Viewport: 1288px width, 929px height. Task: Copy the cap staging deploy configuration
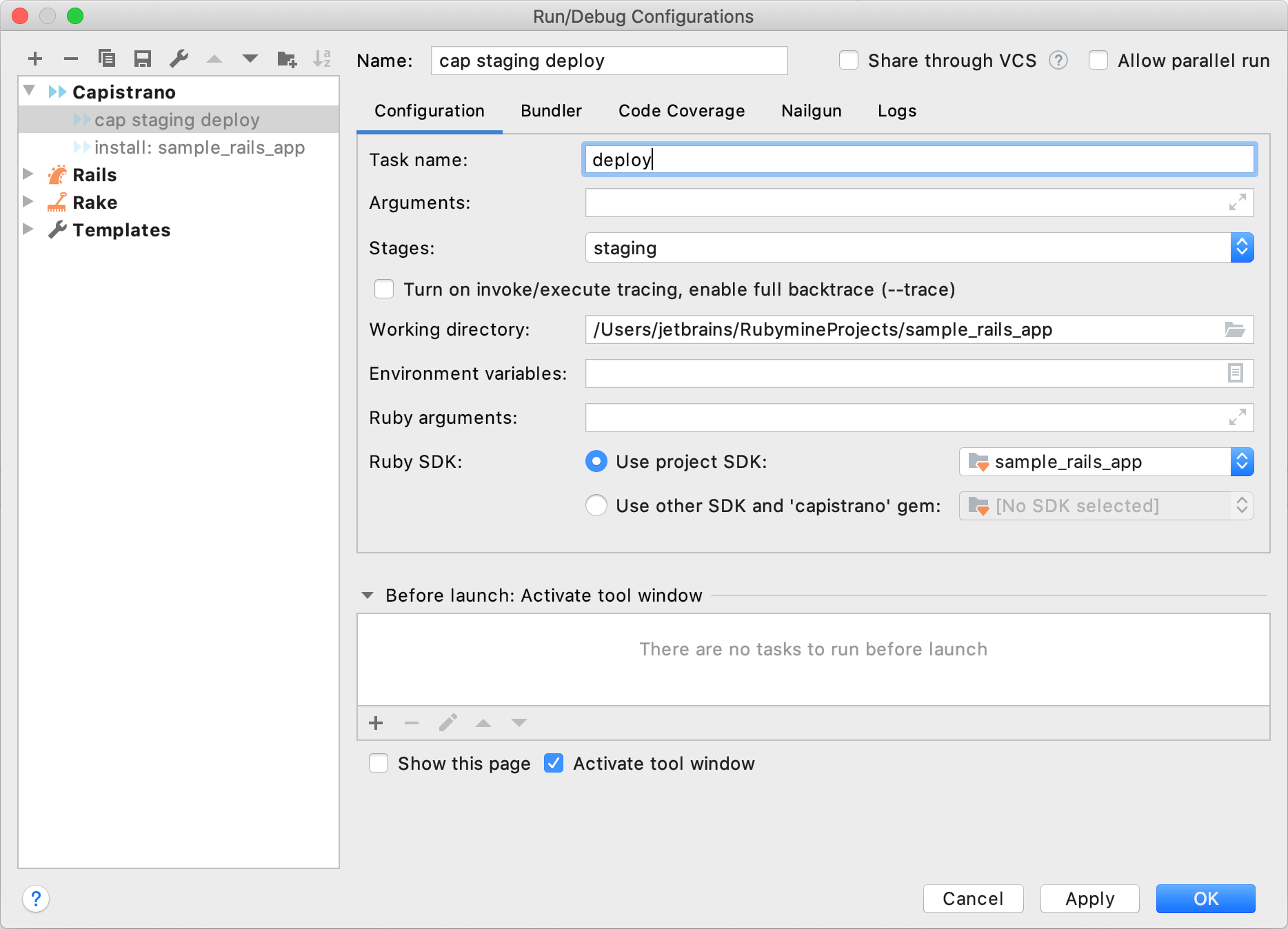[x=107, y=59]
